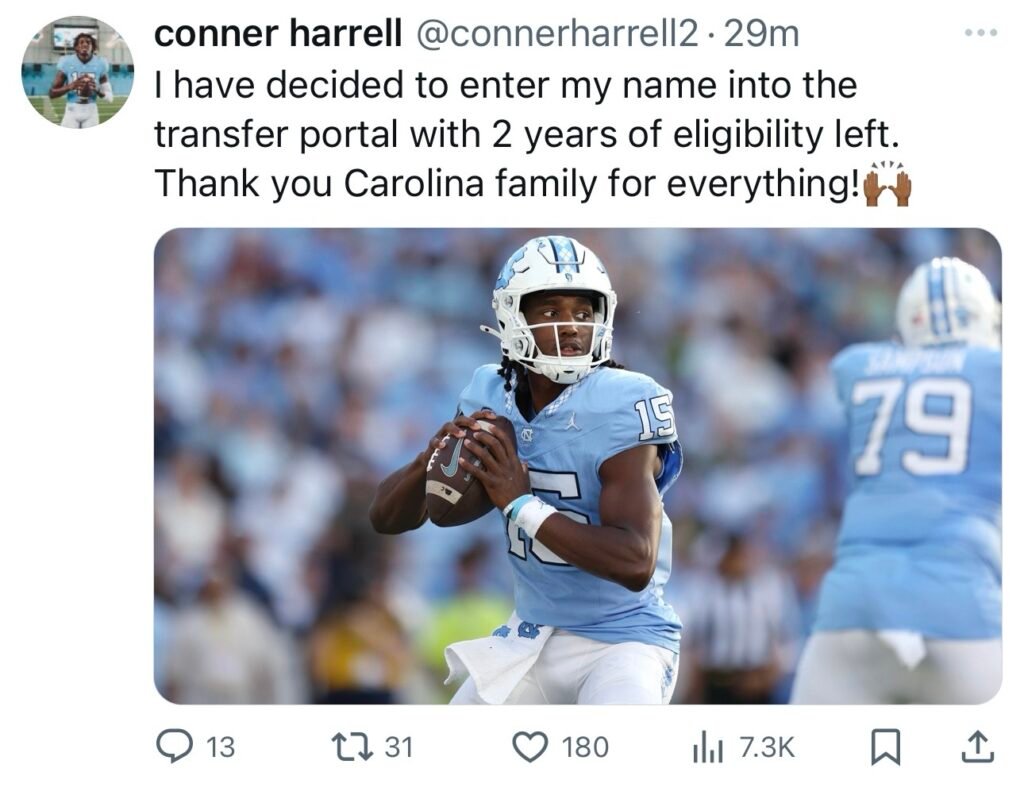Open the @connerharrell2 handle link

[556, 34]
